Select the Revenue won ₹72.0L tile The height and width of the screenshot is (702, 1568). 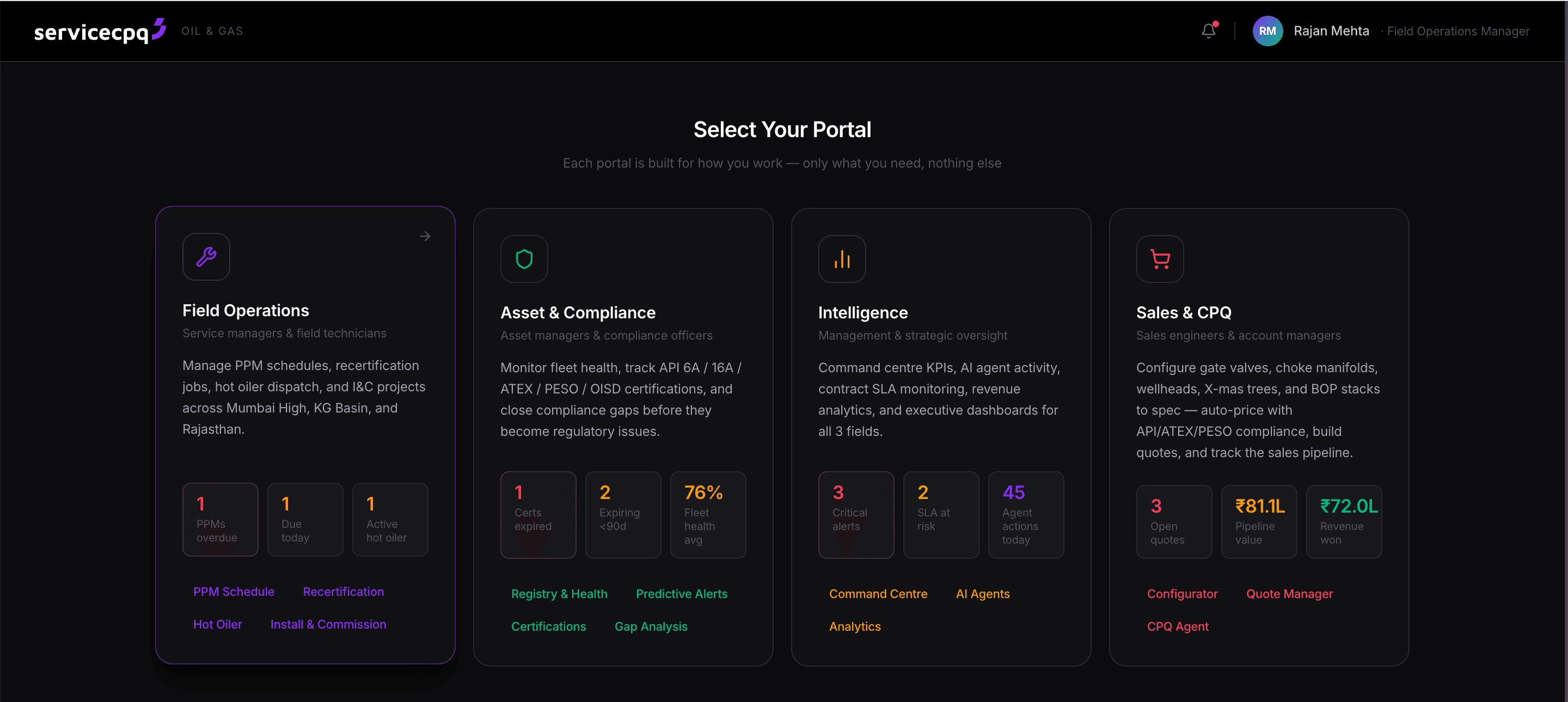pos(1343,521)
